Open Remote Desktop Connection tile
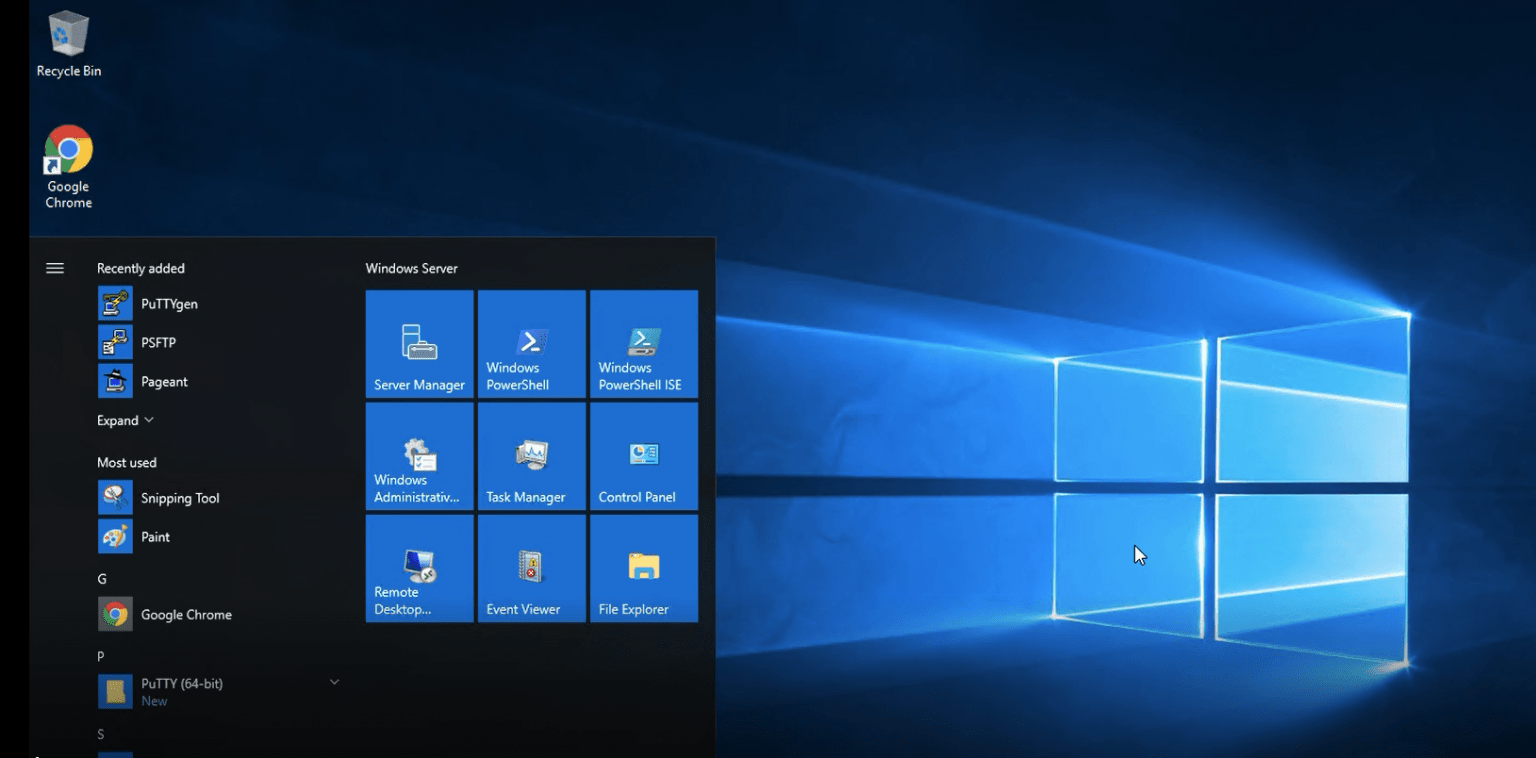The height and width of the screenshot is (758, 1536). tap(419, 568)
